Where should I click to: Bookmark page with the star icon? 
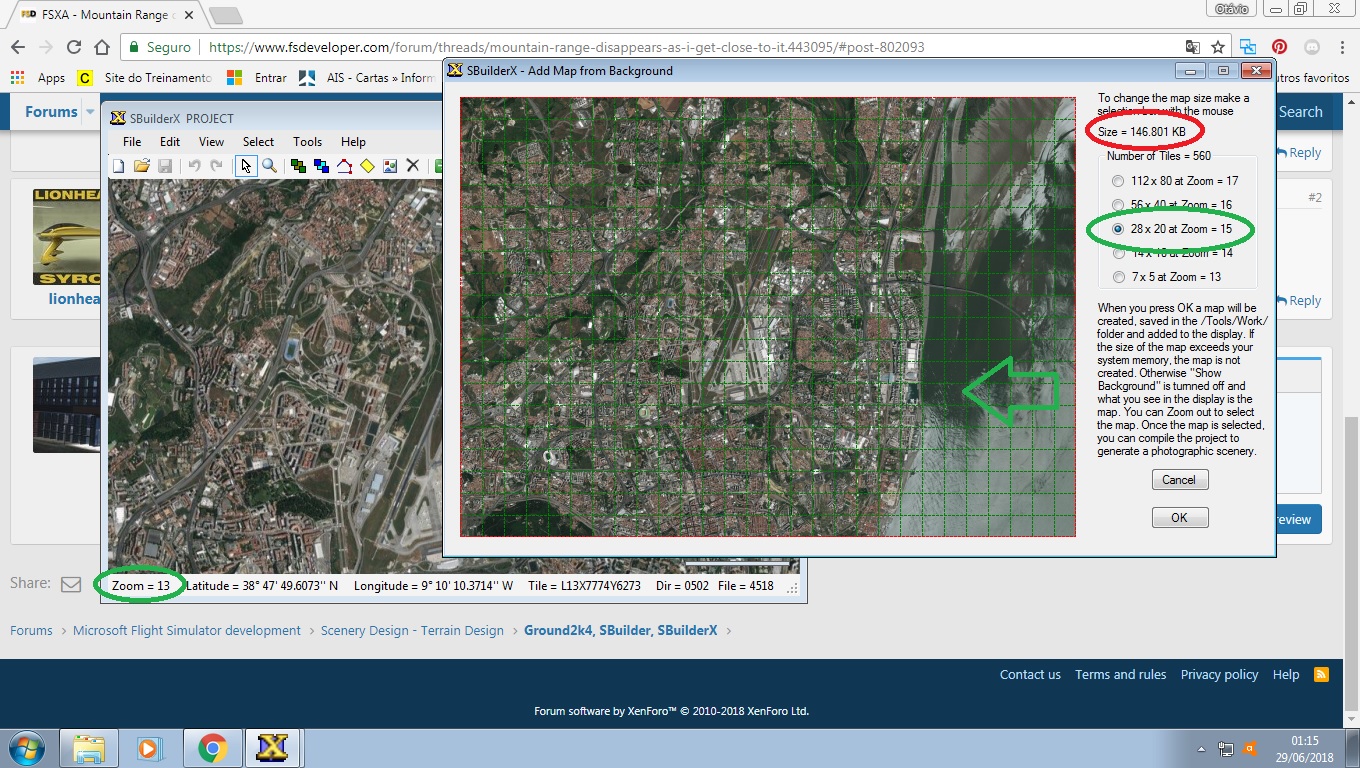coord(1218,47)
